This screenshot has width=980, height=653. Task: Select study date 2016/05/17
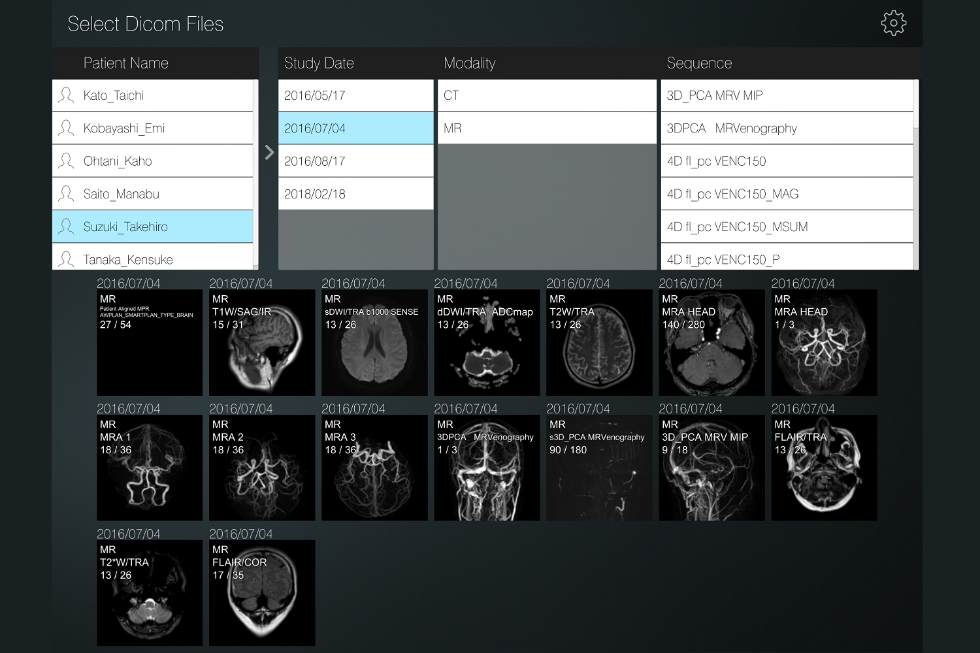point(355,96)
